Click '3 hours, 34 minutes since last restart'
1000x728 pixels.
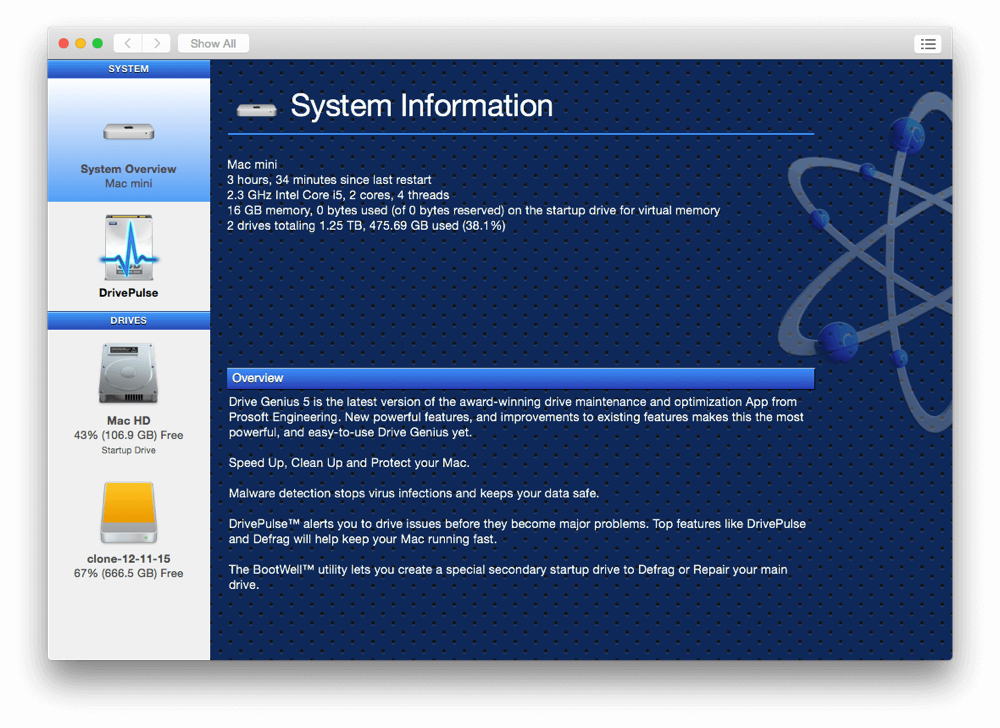329,180
